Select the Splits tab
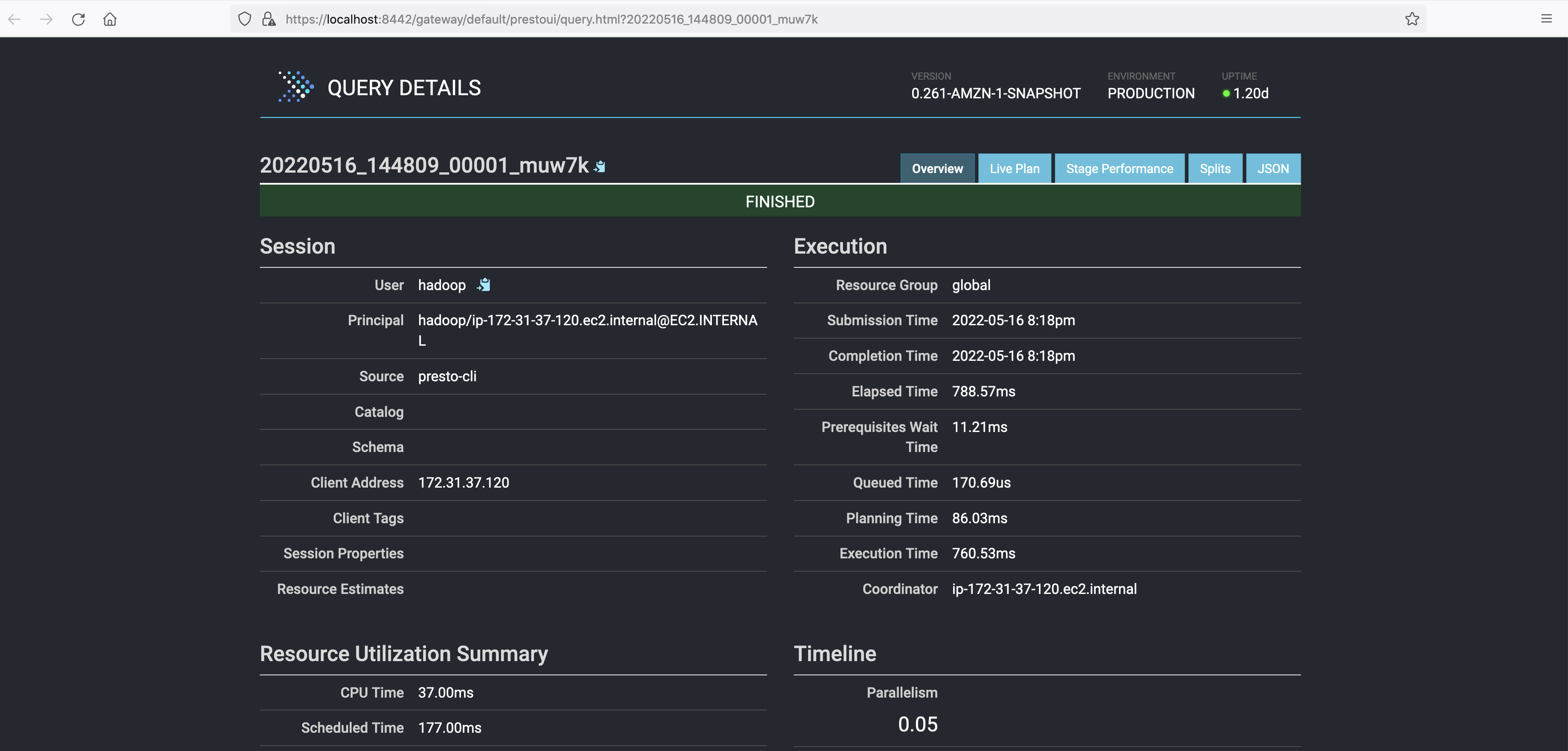Screen dimensions: 1568x751 pyautogui.click(x=1214, y=169)
